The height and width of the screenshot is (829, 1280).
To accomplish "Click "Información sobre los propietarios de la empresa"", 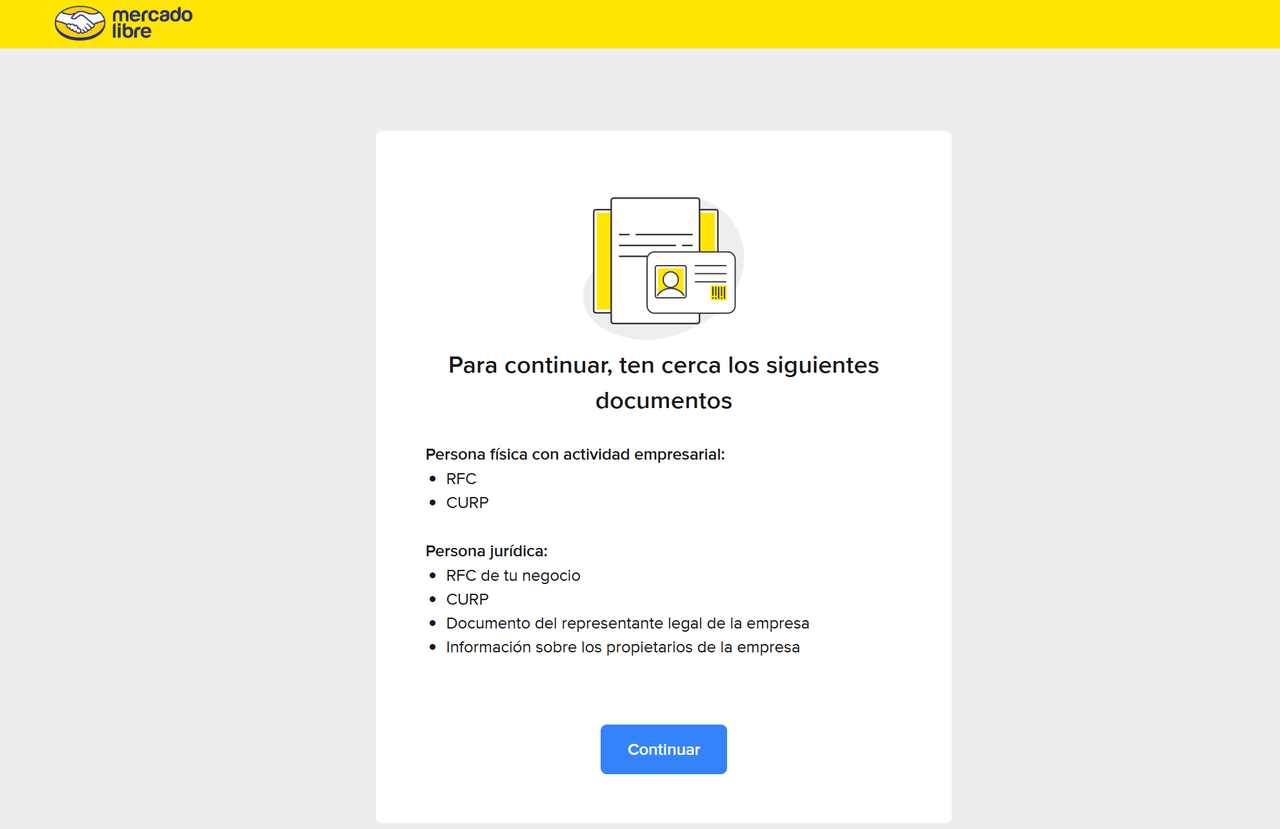I will tap(622, 647).
